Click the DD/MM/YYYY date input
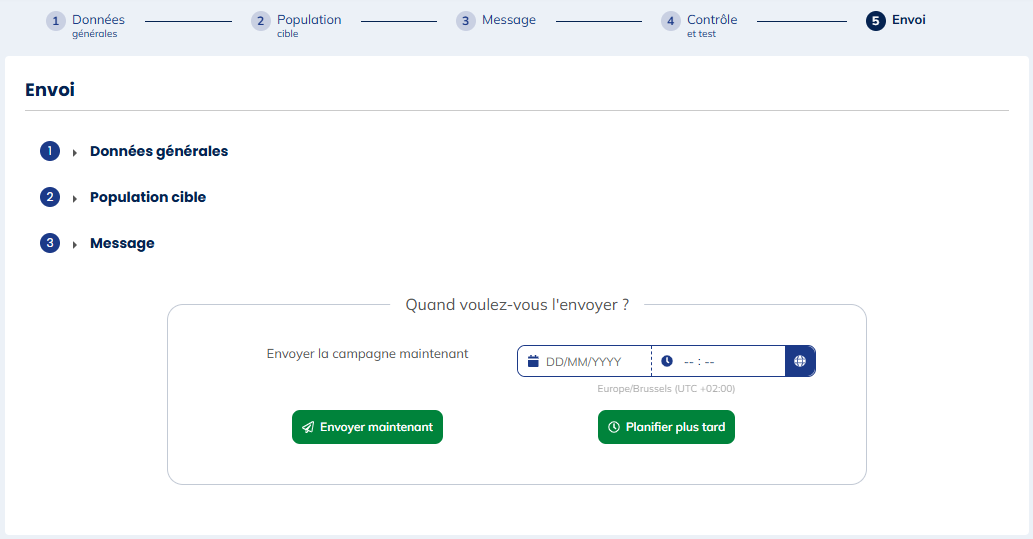The height and width of the screenshot is (539, 1033). click(590, 362)
